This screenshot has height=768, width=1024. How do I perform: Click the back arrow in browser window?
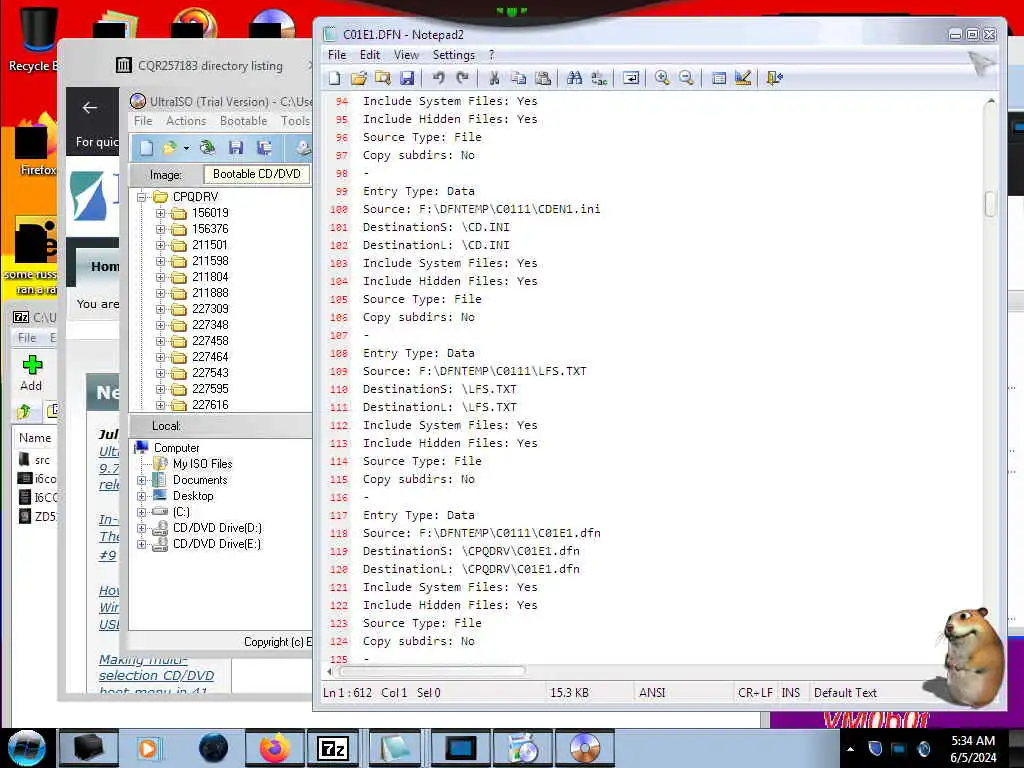pos(90,108)
